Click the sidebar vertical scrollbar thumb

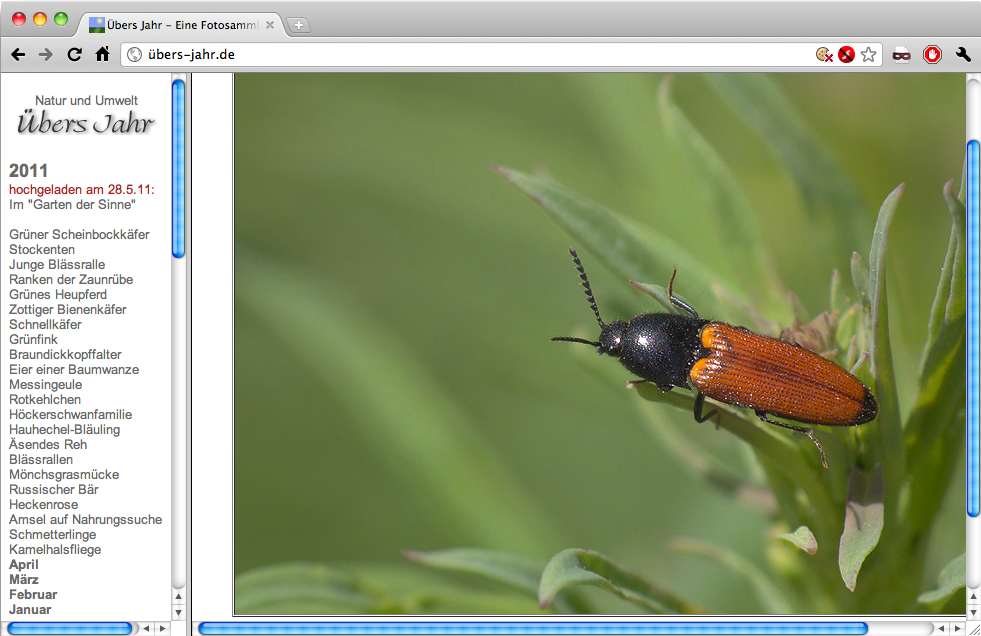(178, 168)
